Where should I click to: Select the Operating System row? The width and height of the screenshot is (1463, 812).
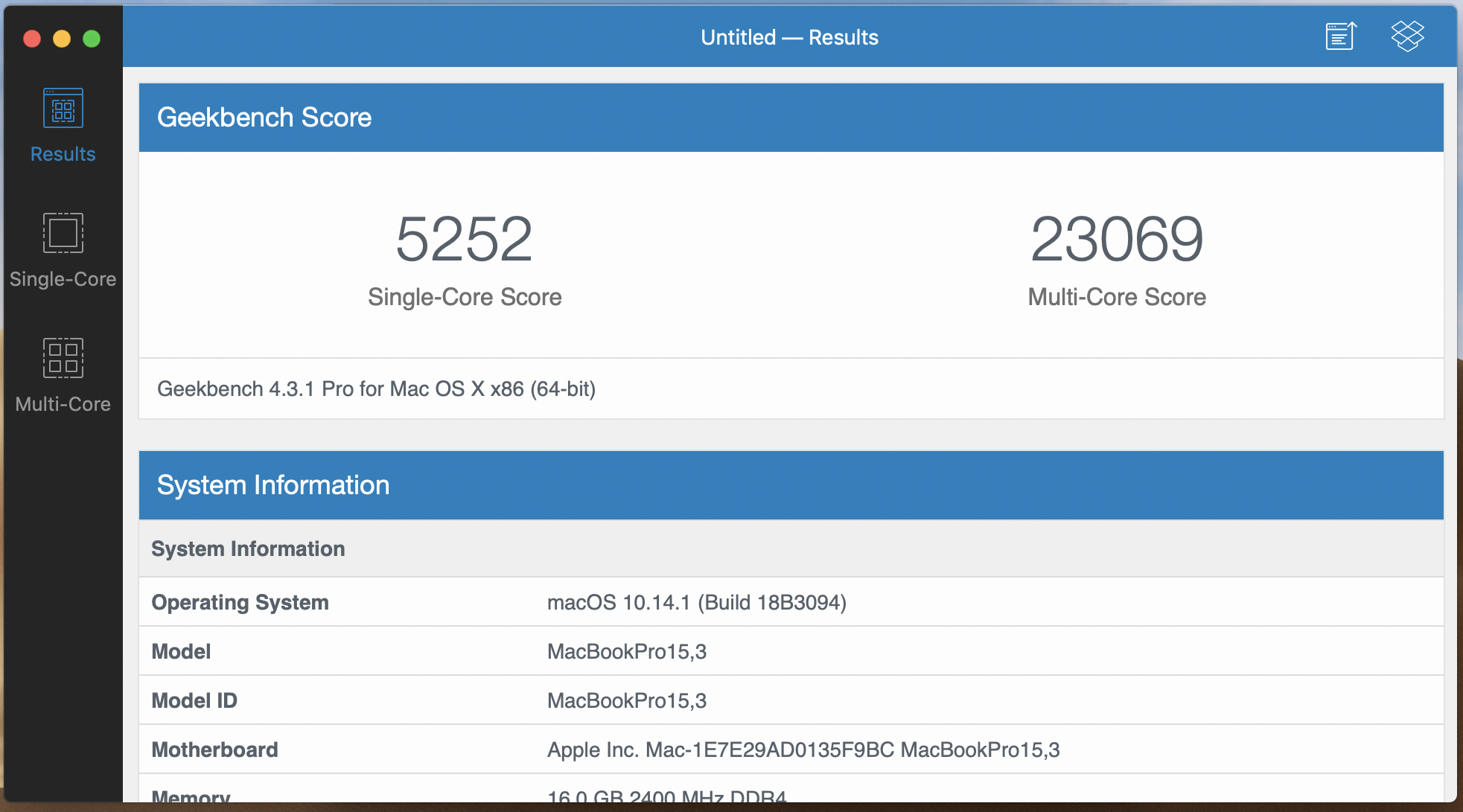coord(240,602)
